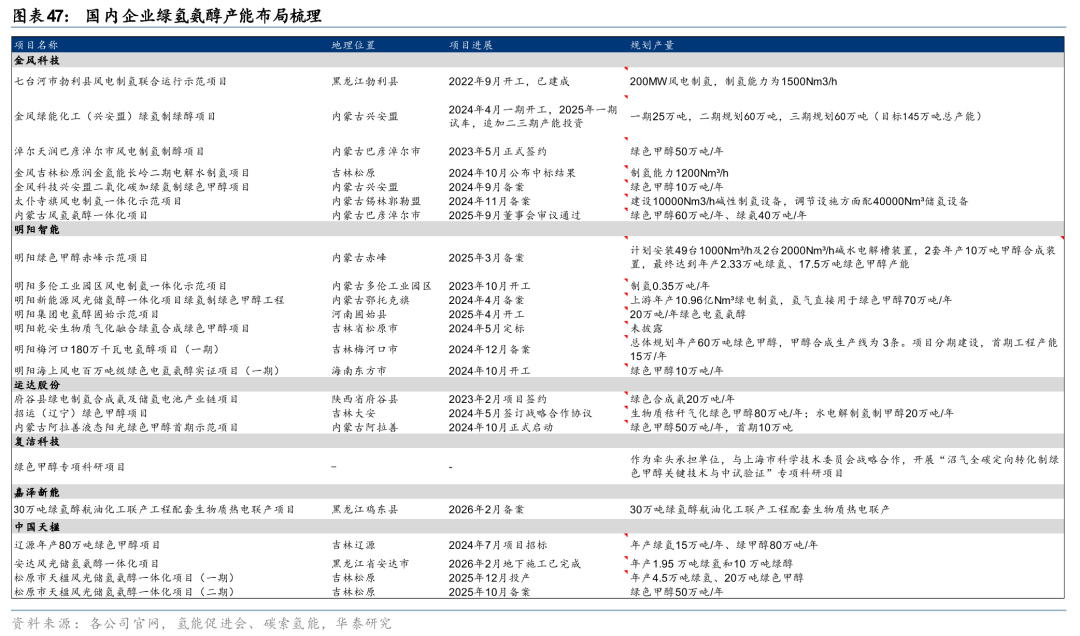The width and height of the screenshot is (1080, 636).
Task: Select the '2025年9月董事会审议通过' cell
Action: [x=515, y=215]
